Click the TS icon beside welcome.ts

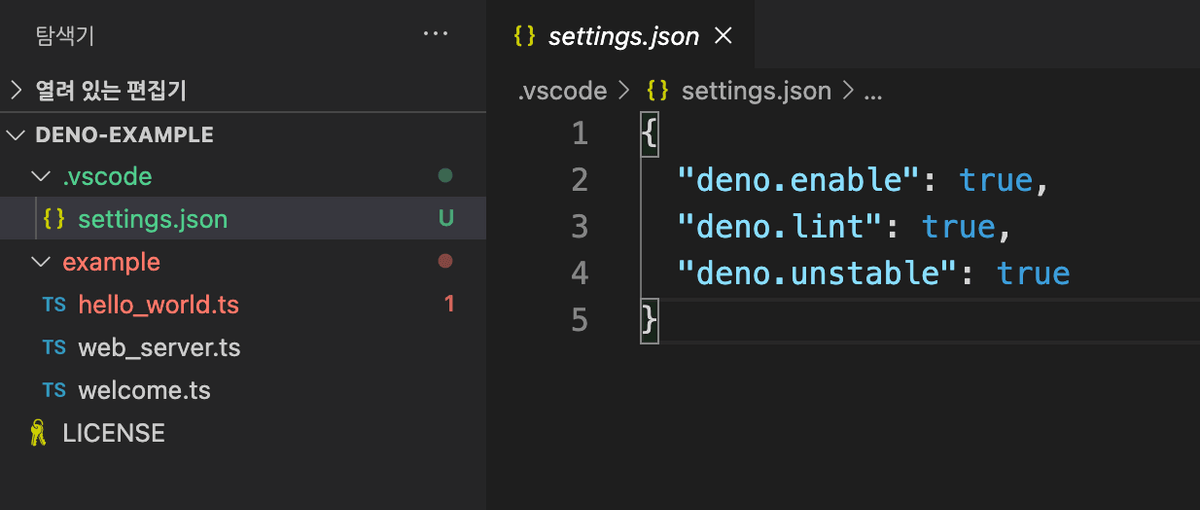click(x=54, y=390)
